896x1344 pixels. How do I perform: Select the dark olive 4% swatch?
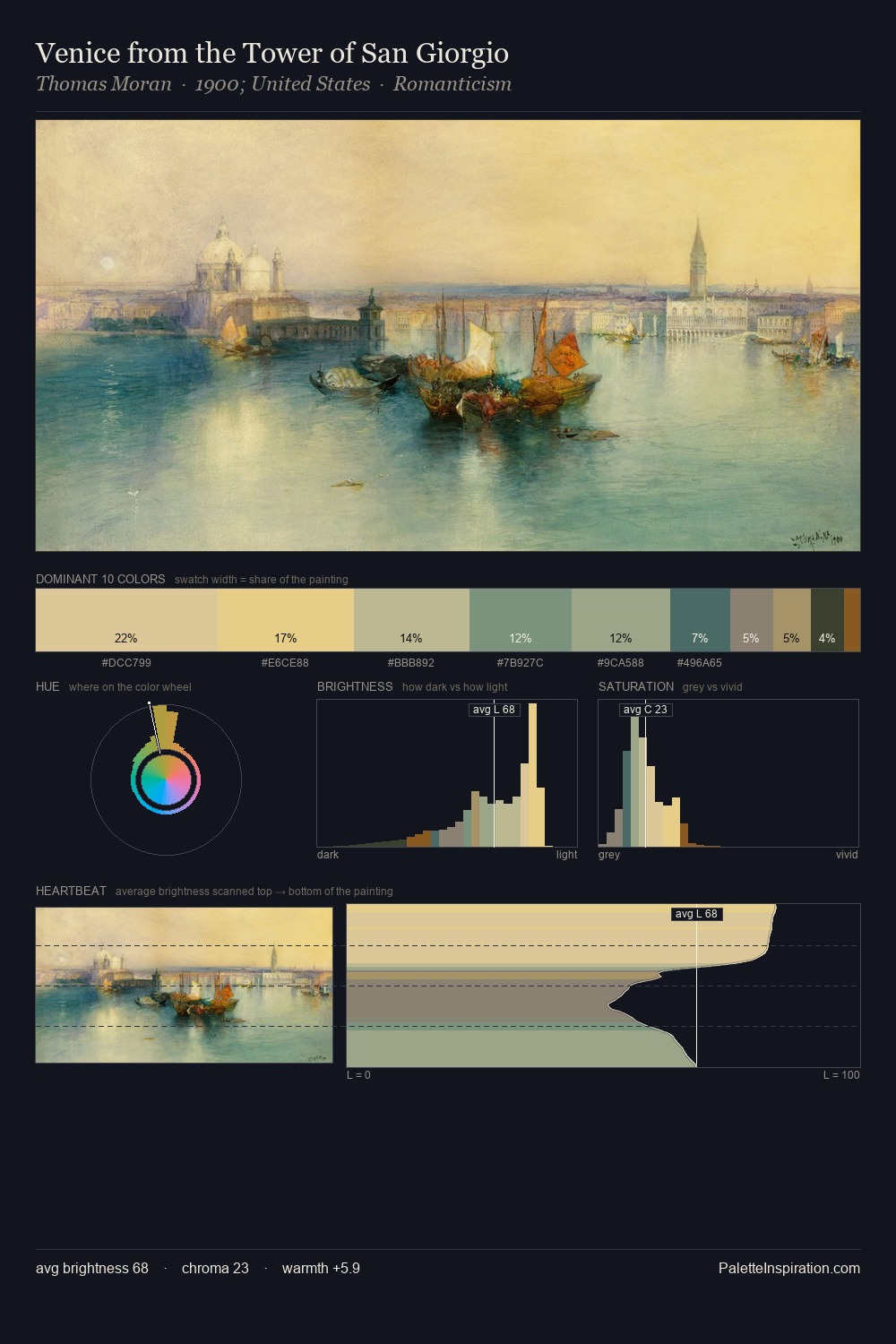click(x=827, y=619)
